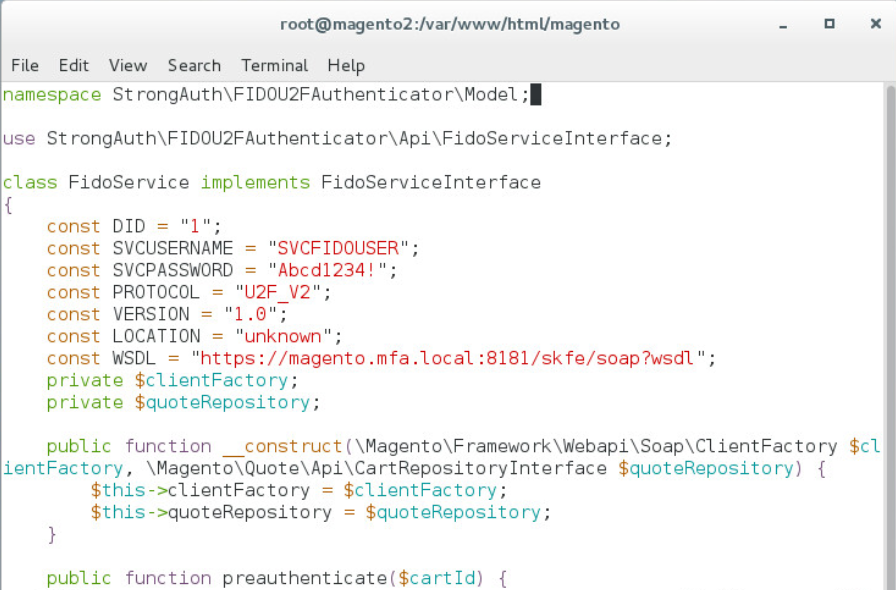Click 'SVCPASSWORD' constant name
896x590 pixels.
pyautogui.click(x=173, y=270)
